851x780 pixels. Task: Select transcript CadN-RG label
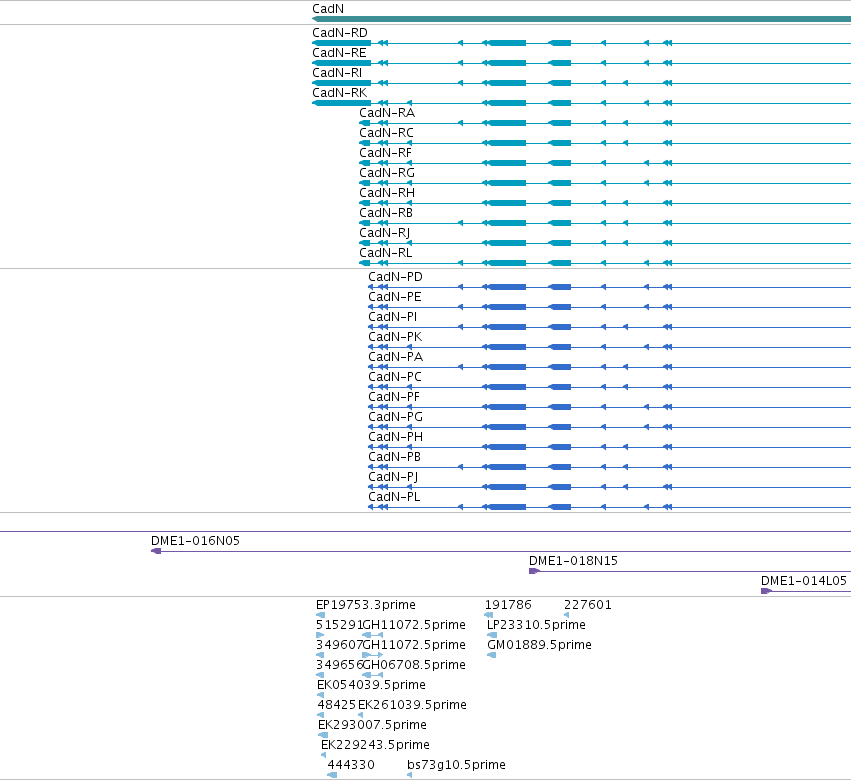(x=387, y=173)
